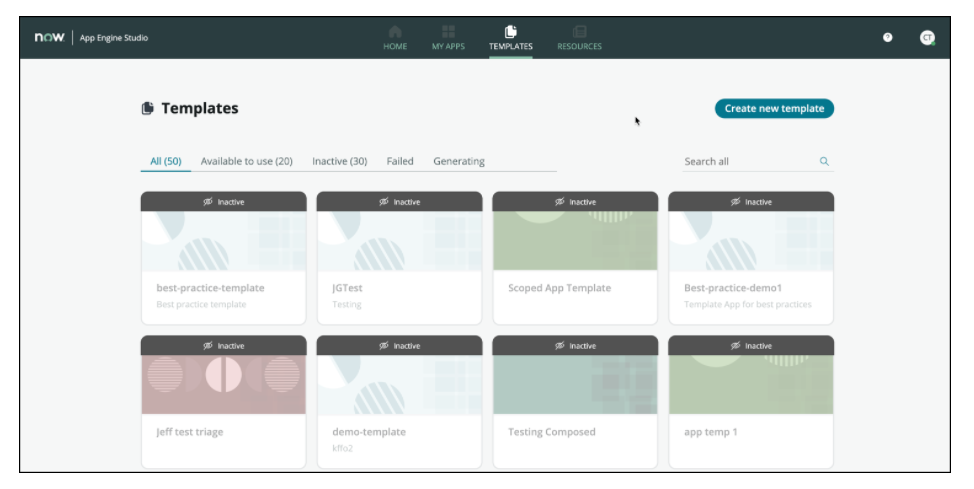Click the search magnifier icon
The width and height of the screenshot is (974, 489).
tap(824, 161)
